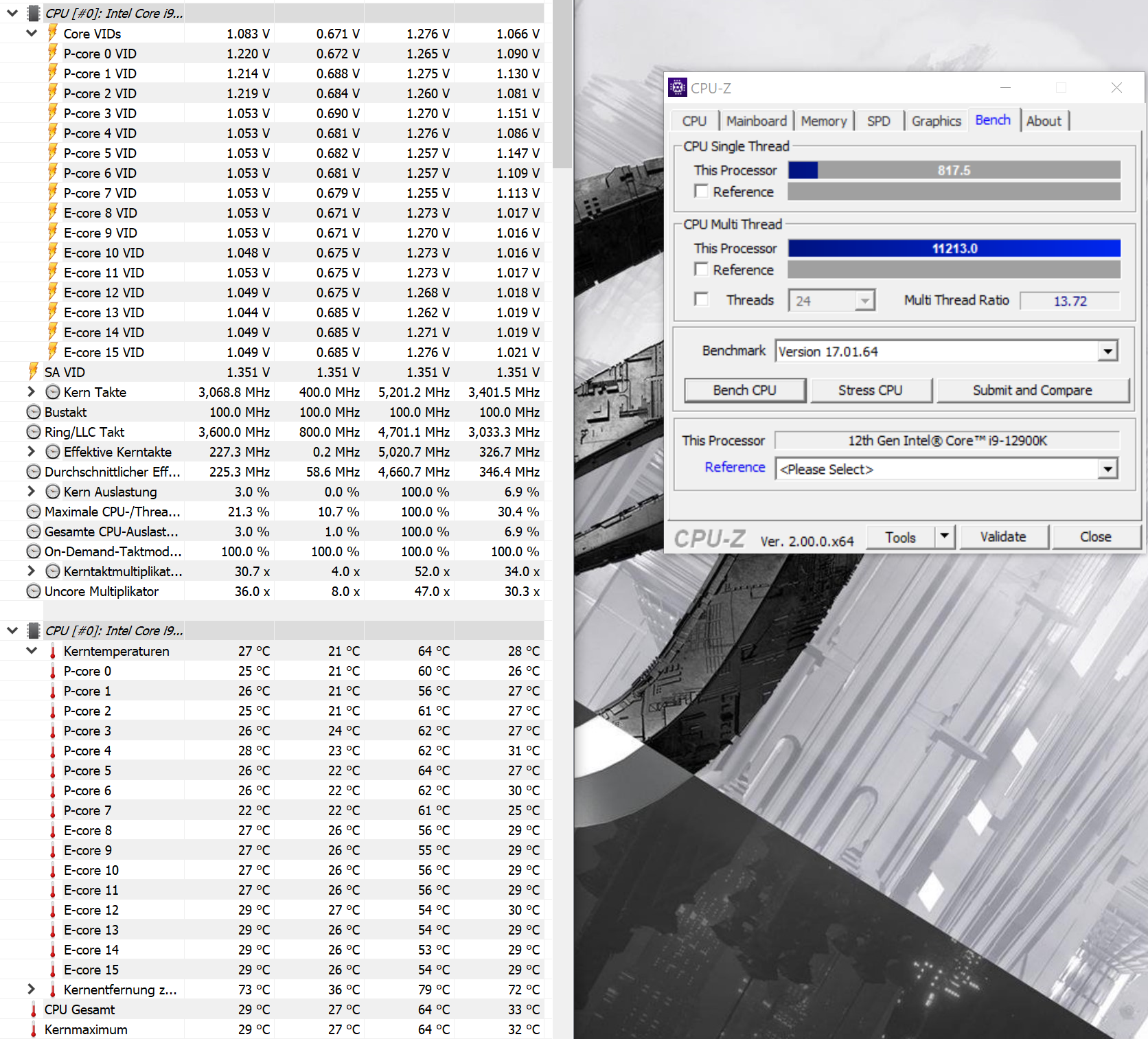1148x1039 pixels.
Task: Switch to the Graphics tab
Action: [x=936, y=121]
